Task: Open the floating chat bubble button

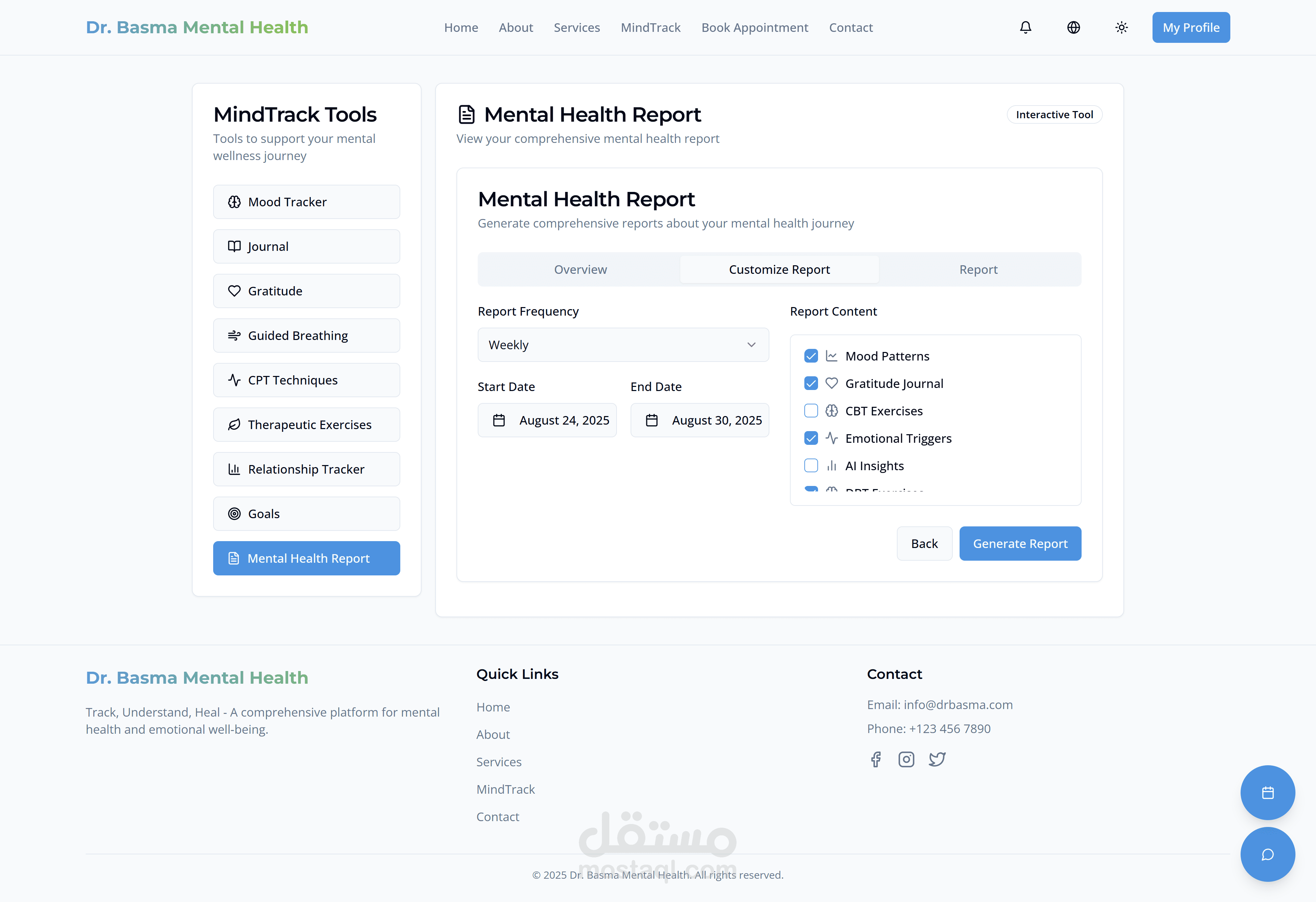Action: (x=1267, y=854)
